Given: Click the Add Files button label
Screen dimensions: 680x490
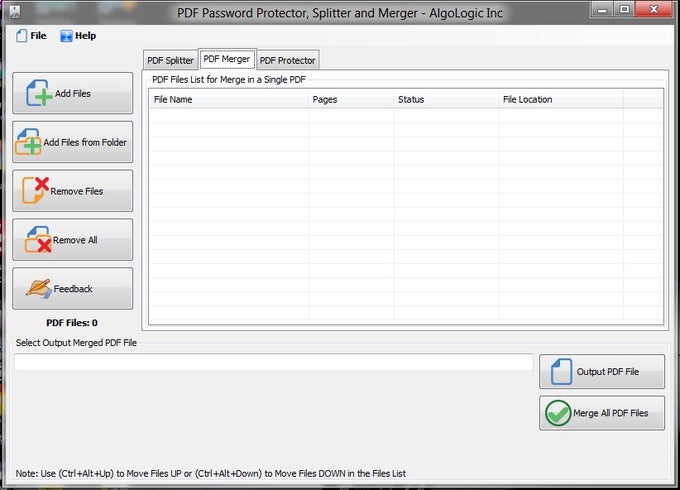Looking at the screenshot, I should (73, 94).
